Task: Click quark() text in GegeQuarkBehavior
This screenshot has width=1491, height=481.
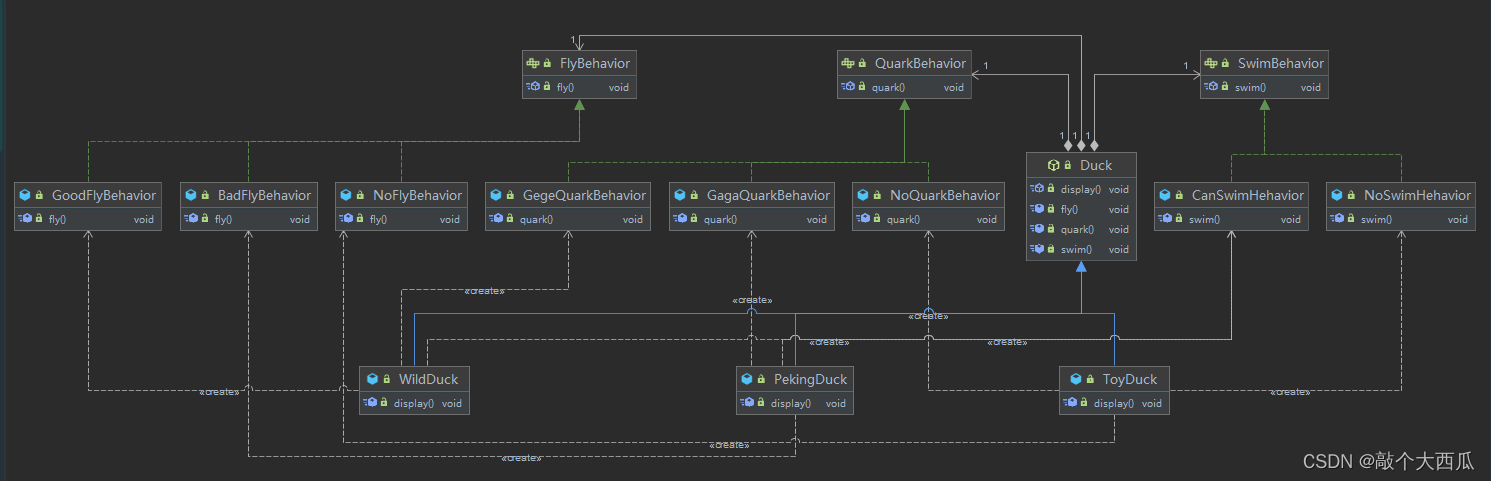Action: [x=536, y=219]
